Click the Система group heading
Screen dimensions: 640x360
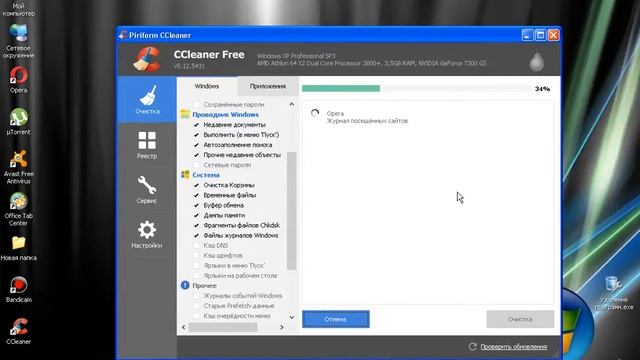206,175
